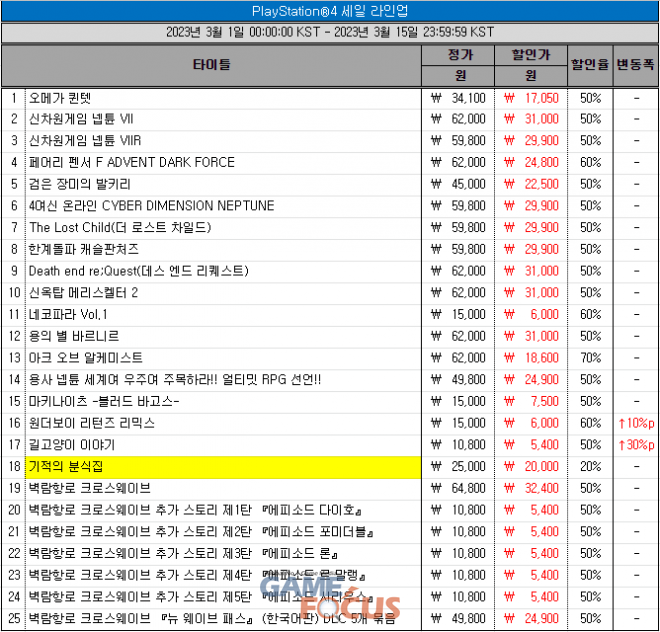Click the '용사 넵튠' RPG title
Screen dimensions: 660x632
tap(175, 380)
